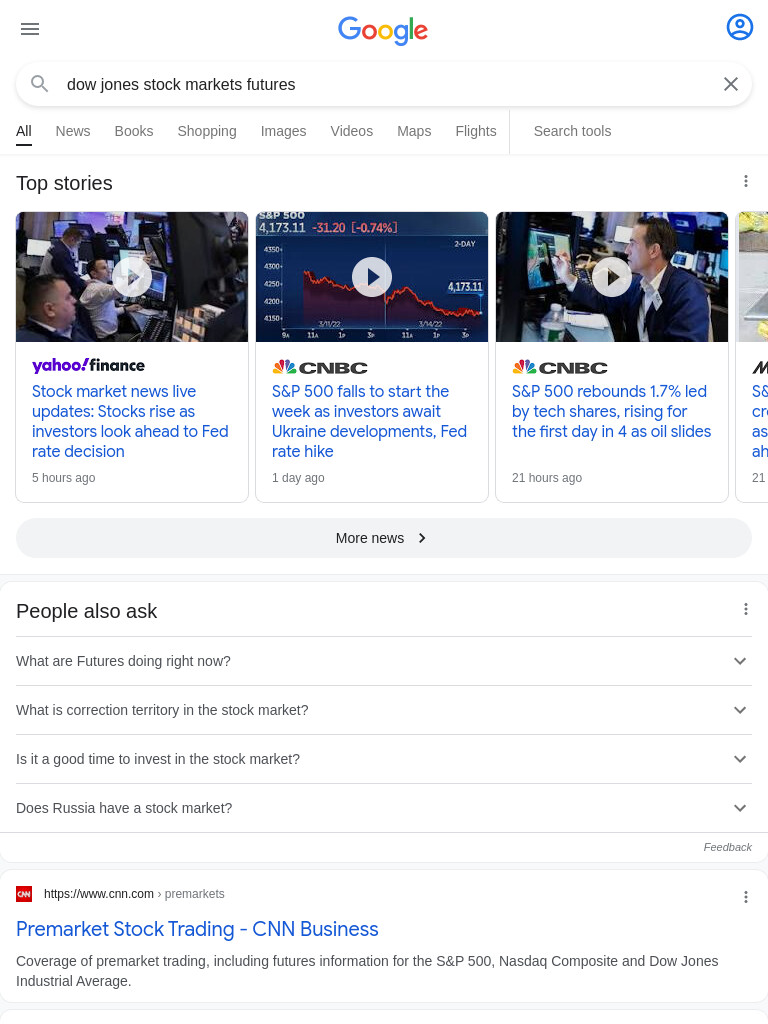Clear the search query with X
The width and height of the screenshot is (768, 1024).
point(731,84)
